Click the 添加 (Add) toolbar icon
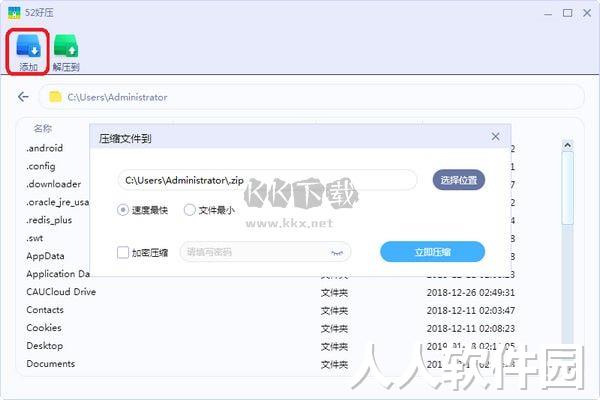This screenshot has height=400, width=600. [28, 52]
